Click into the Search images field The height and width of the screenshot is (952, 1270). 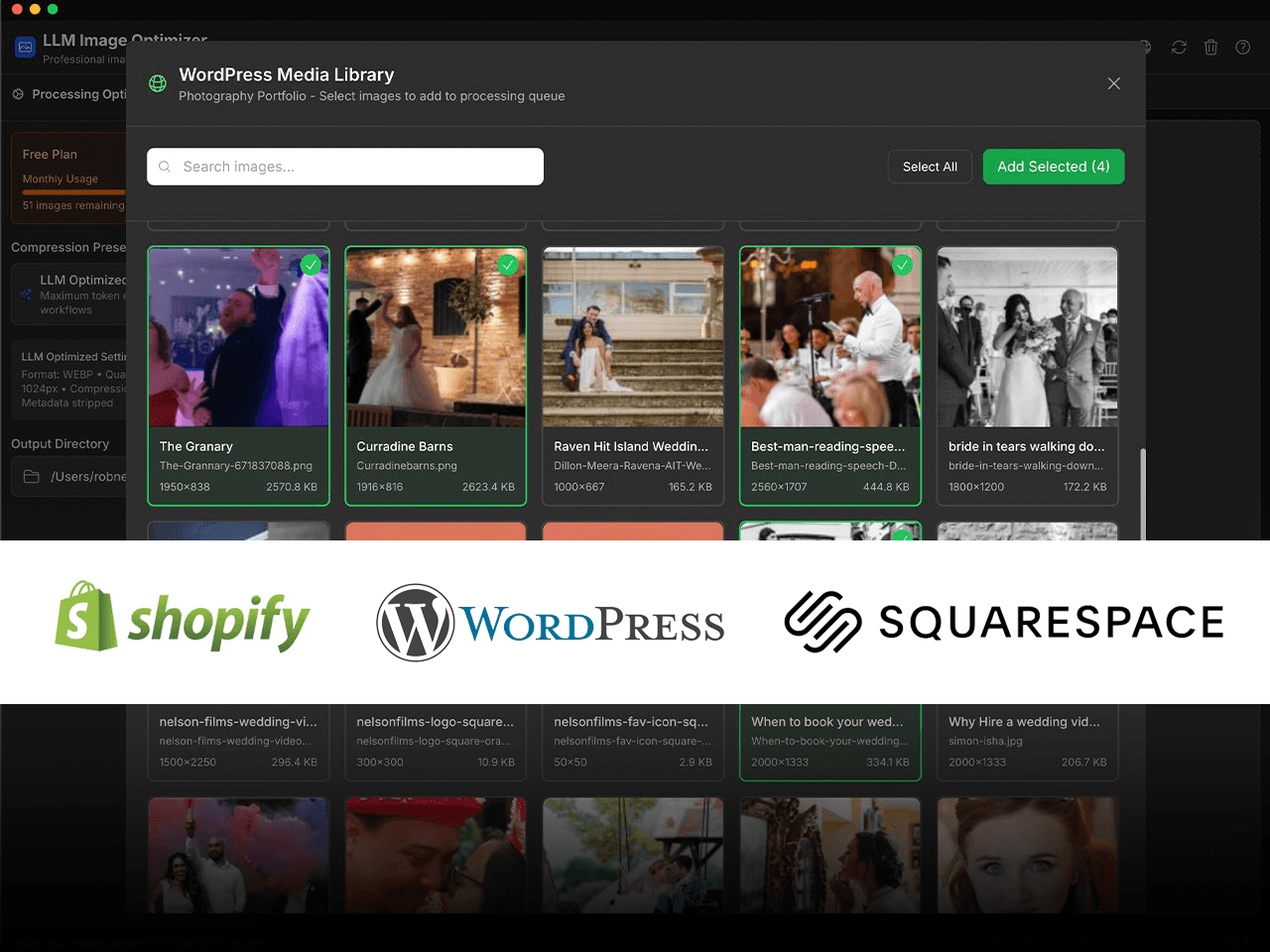[357, 167]
